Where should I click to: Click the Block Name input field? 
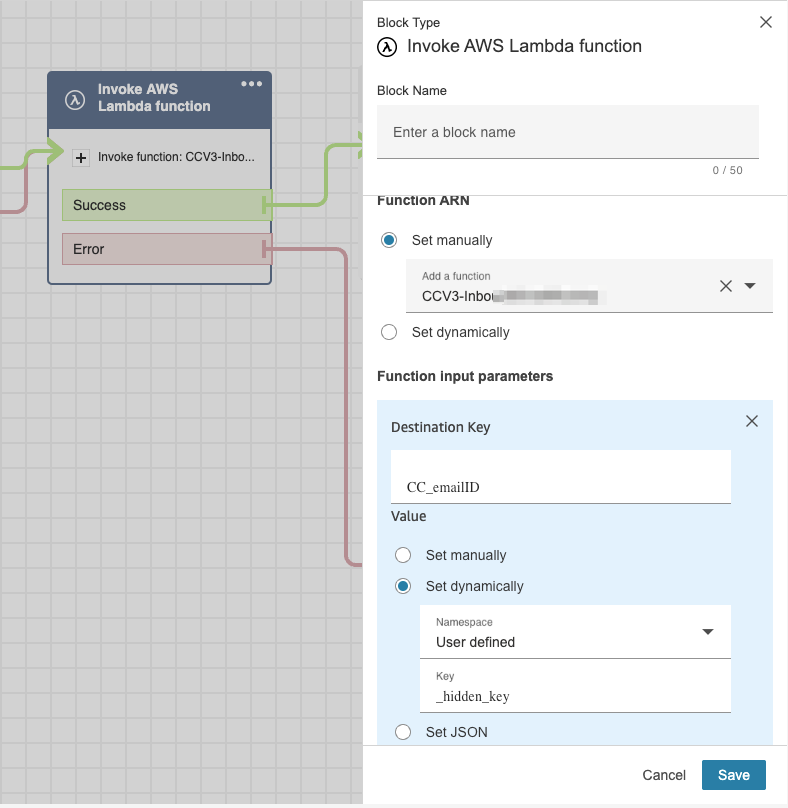tap(567, 132)
